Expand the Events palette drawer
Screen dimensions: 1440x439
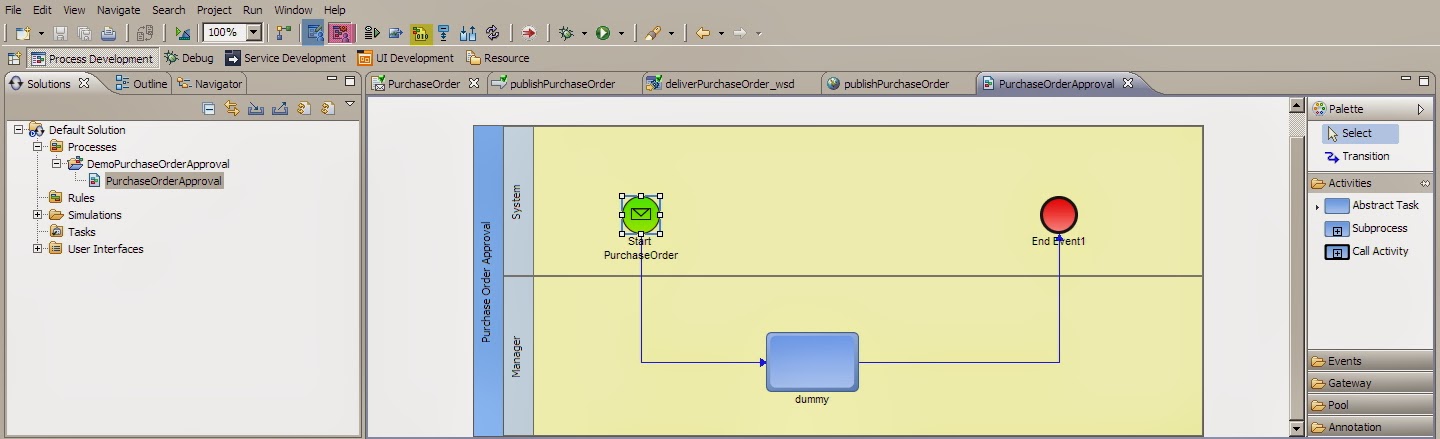click(1370, 361)
